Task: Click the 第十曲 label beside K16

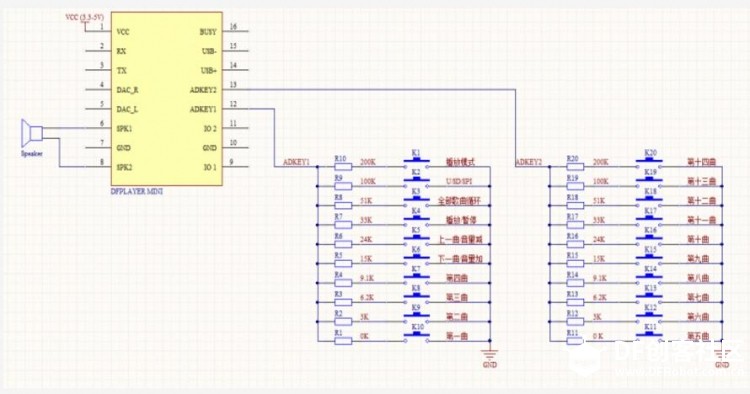Action: click(698, 240)
